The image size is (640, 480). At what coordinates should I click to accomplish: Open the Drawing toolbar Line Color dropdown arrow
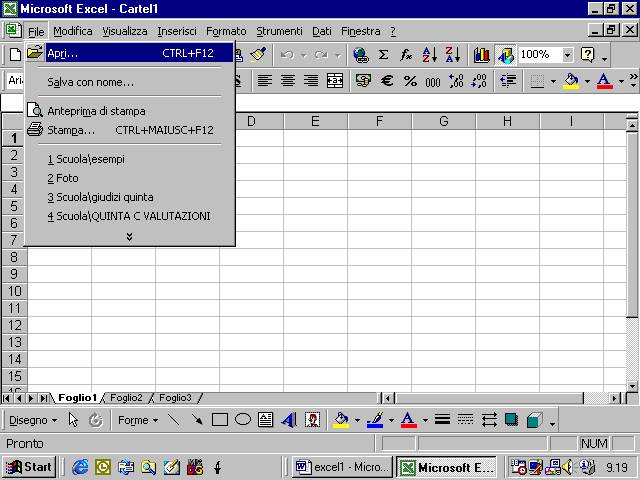[391, 420]
